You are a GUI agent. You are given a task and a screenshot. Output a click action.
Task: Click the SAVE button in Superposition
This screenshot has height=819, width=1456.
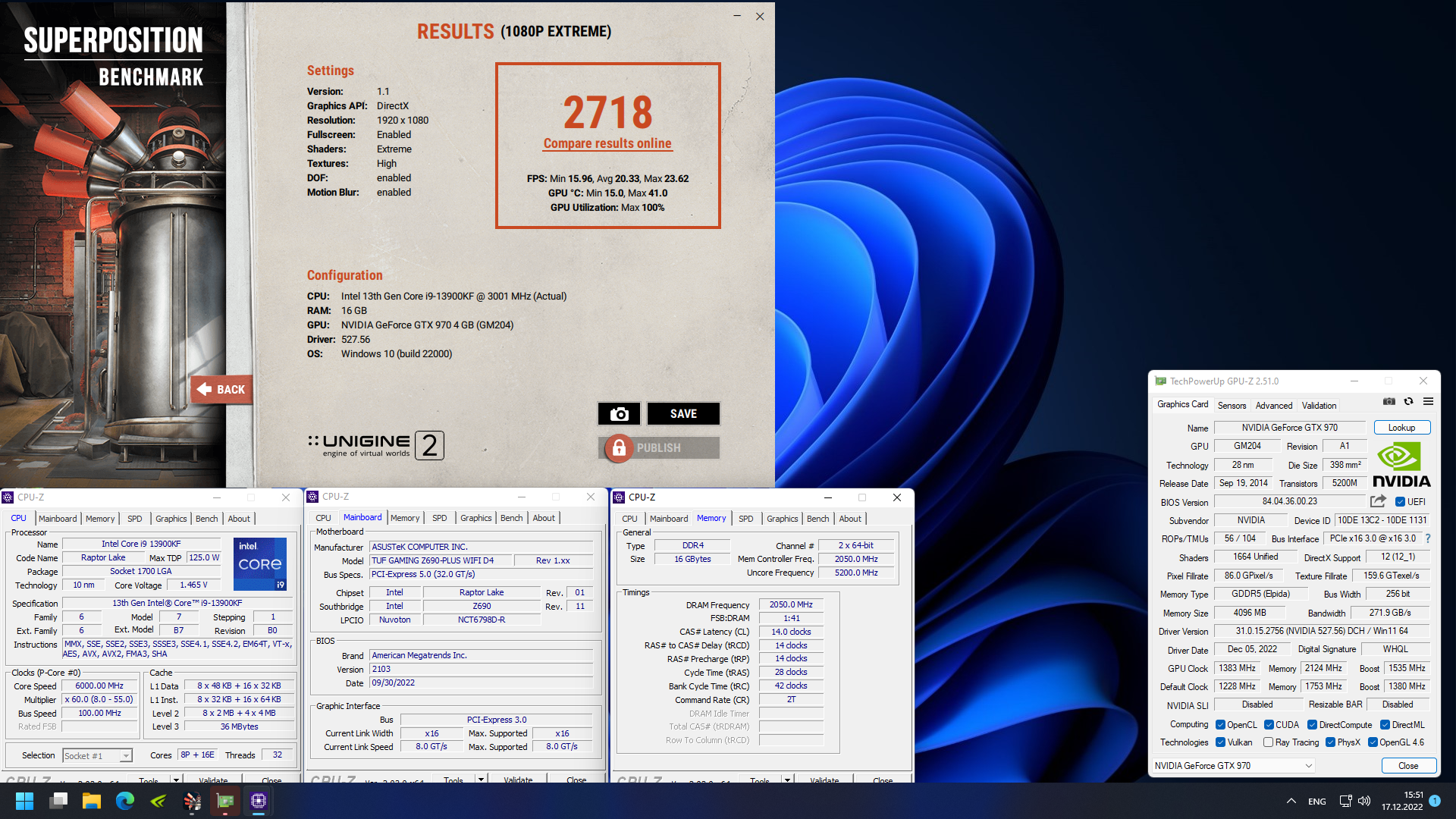[x=683, y=414]
